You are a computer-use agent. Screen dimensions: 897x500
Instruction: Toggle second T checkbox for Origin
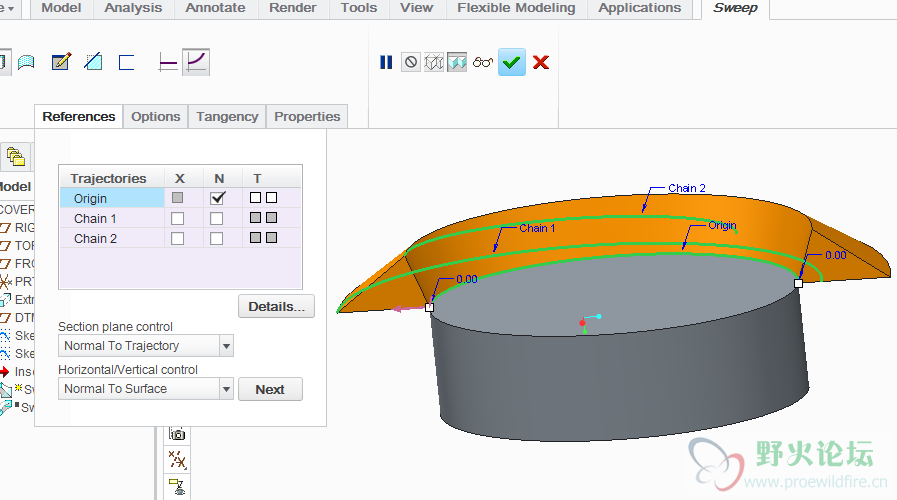[x=272, y=197]
